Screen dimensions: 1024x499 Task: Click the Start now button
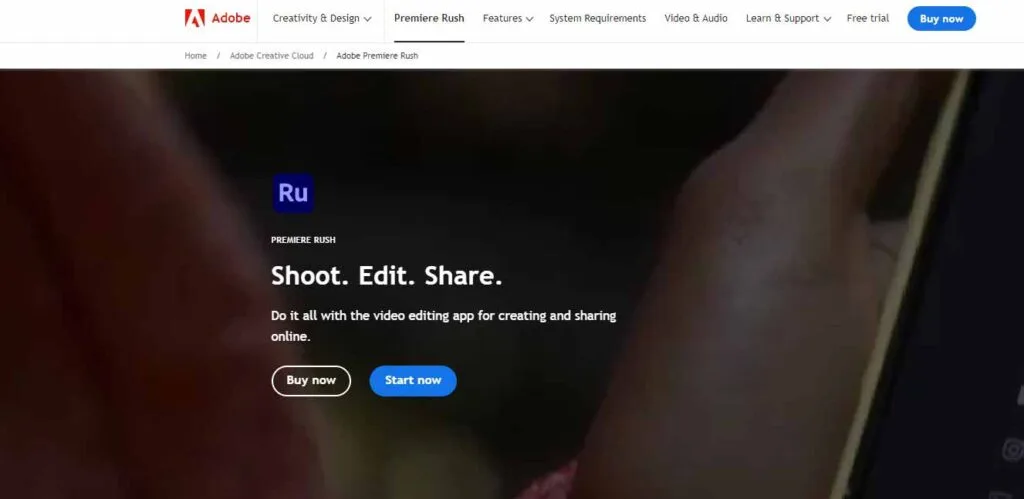click(413, 381)
